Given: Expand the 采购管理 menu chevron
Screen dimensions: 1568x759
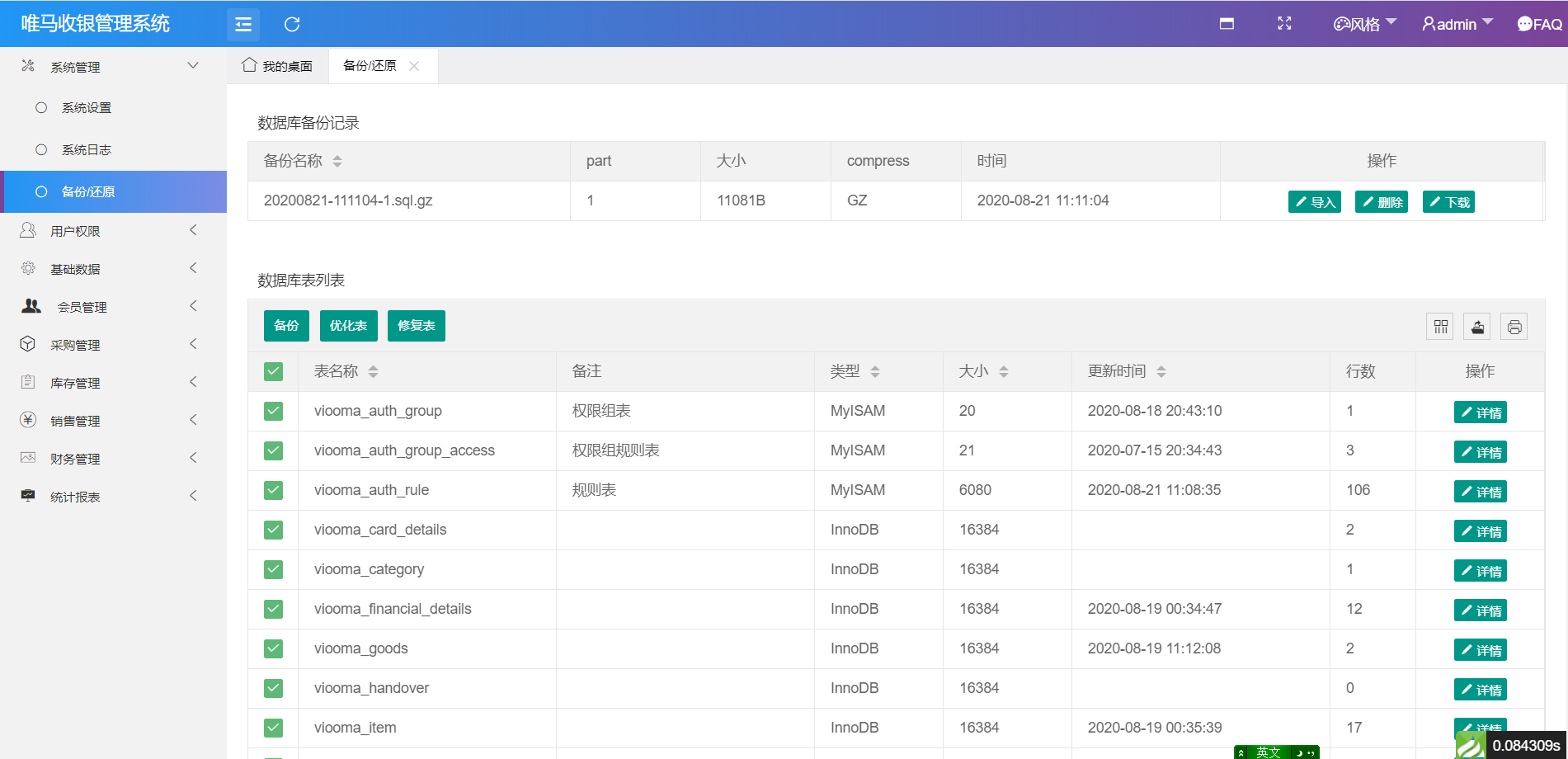Looking at the screenshot, I should pyautogui.click(x=193, y=344).
